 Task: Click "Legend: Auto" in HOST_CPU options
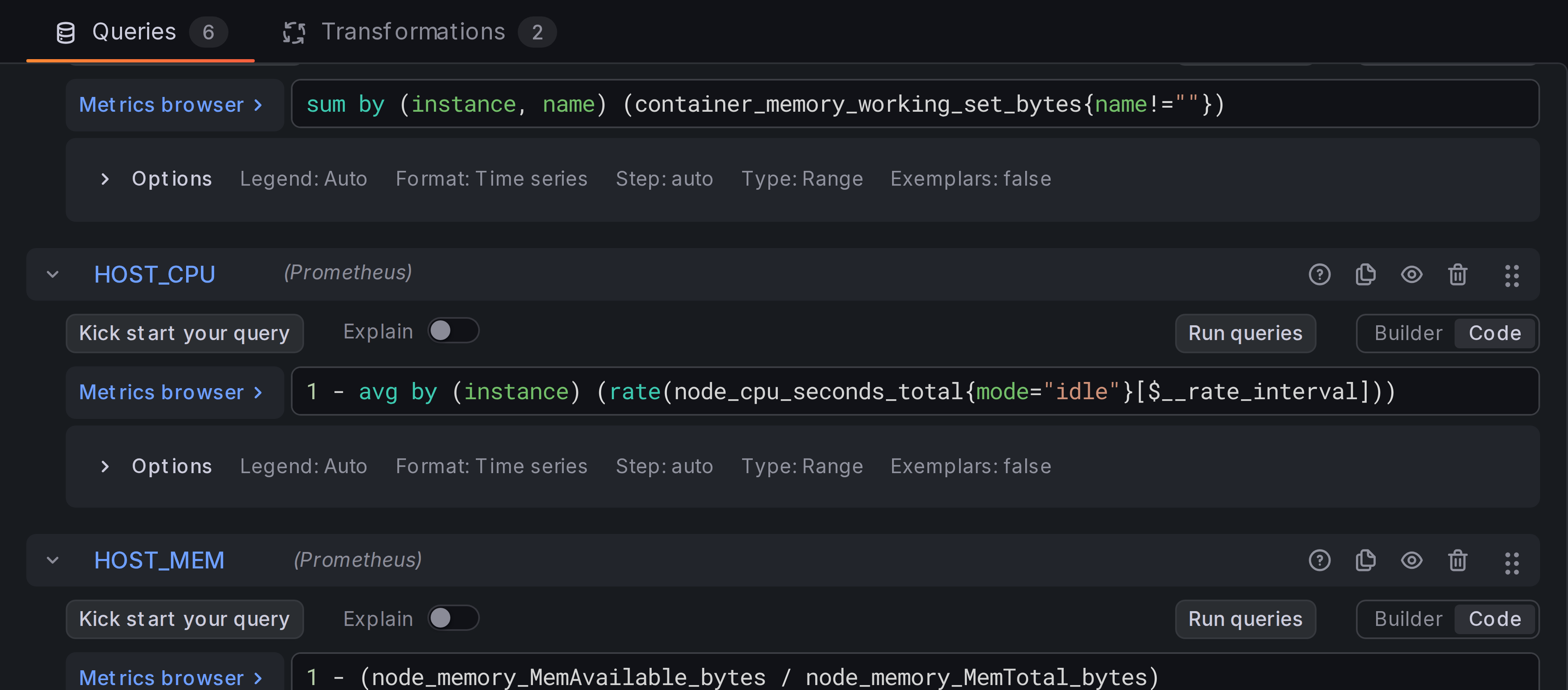coord(303,466)
